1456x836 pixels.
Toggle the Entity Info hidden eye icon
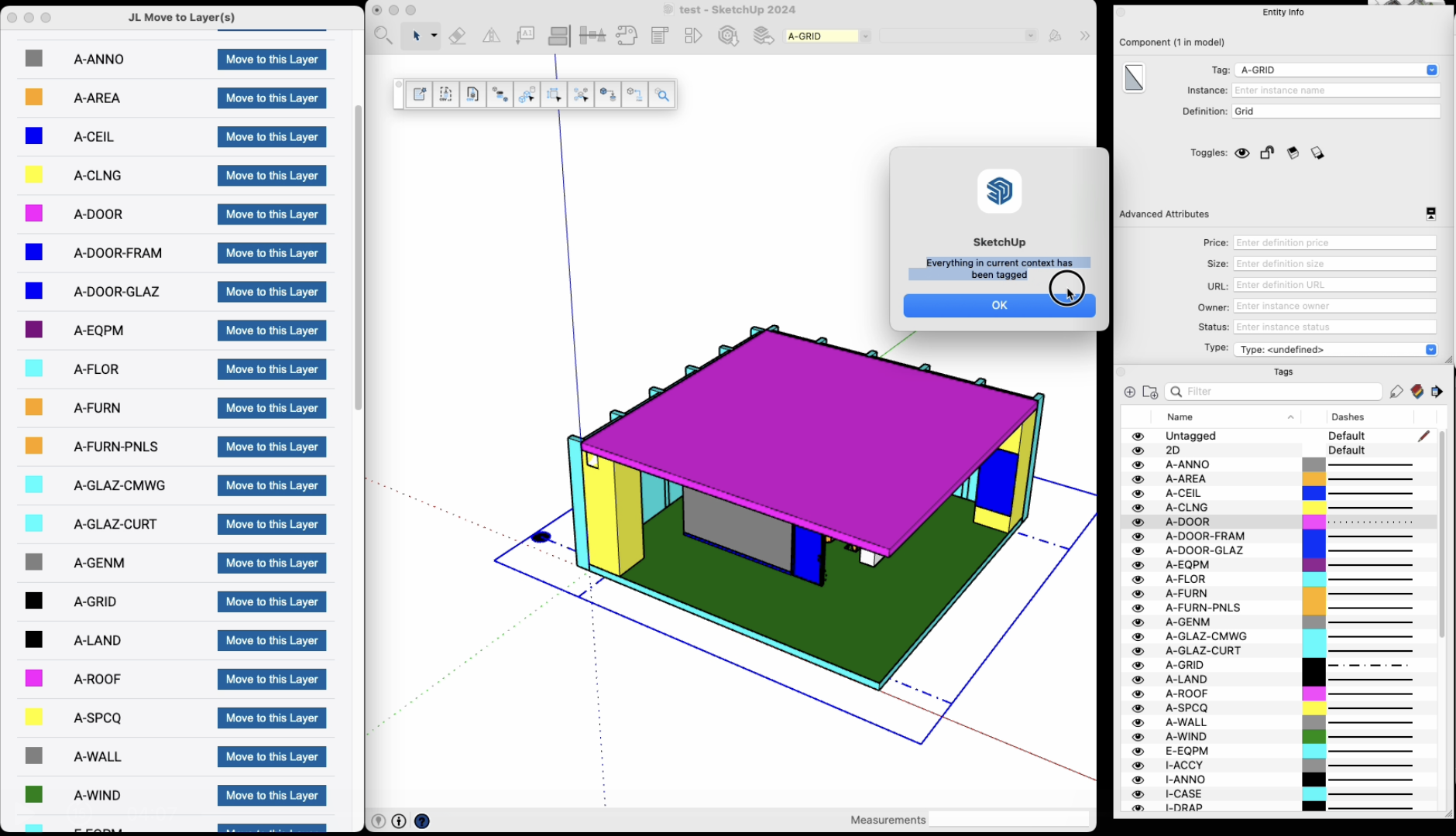tap(1242, 153)
